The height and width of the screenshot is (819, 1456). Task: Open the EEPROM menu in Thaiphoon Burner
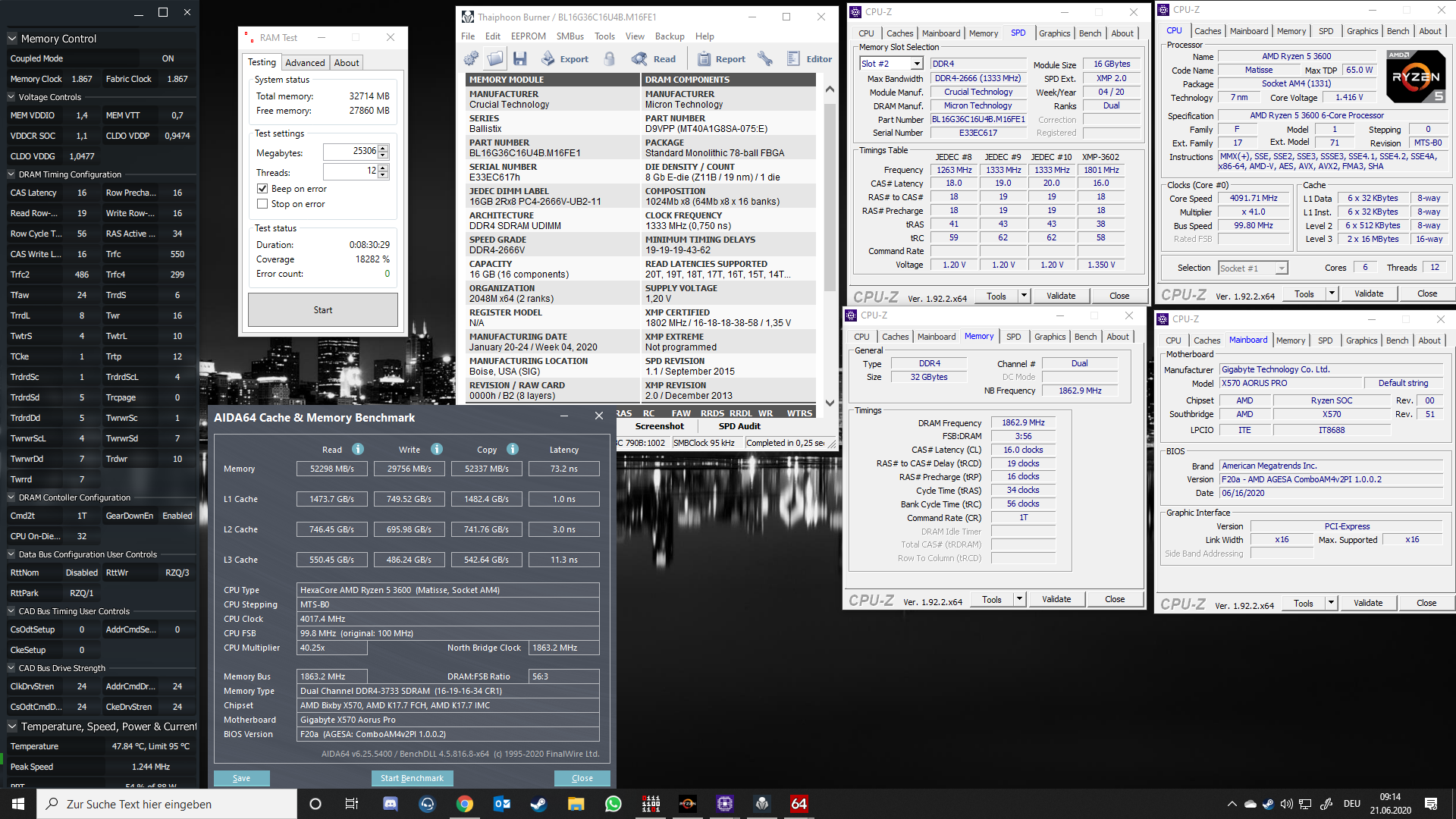[x=528, y=36]
